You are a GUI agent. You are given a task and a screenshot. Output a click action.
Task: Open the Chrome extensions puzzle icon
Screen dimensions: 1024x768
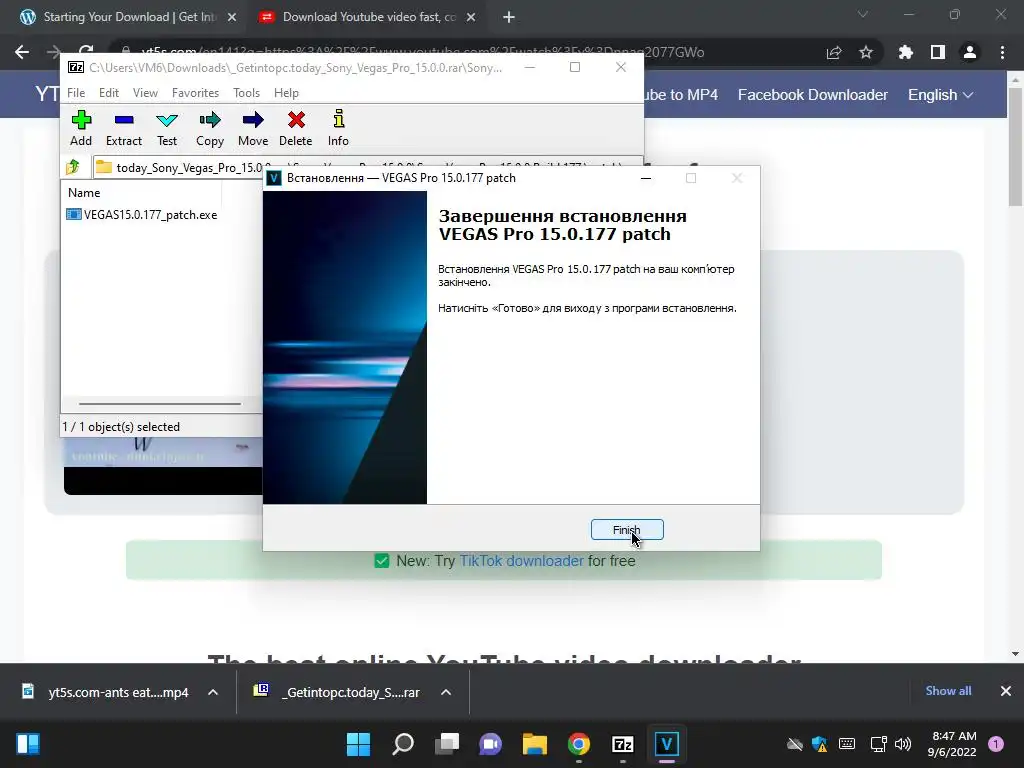tap(906, 52)
